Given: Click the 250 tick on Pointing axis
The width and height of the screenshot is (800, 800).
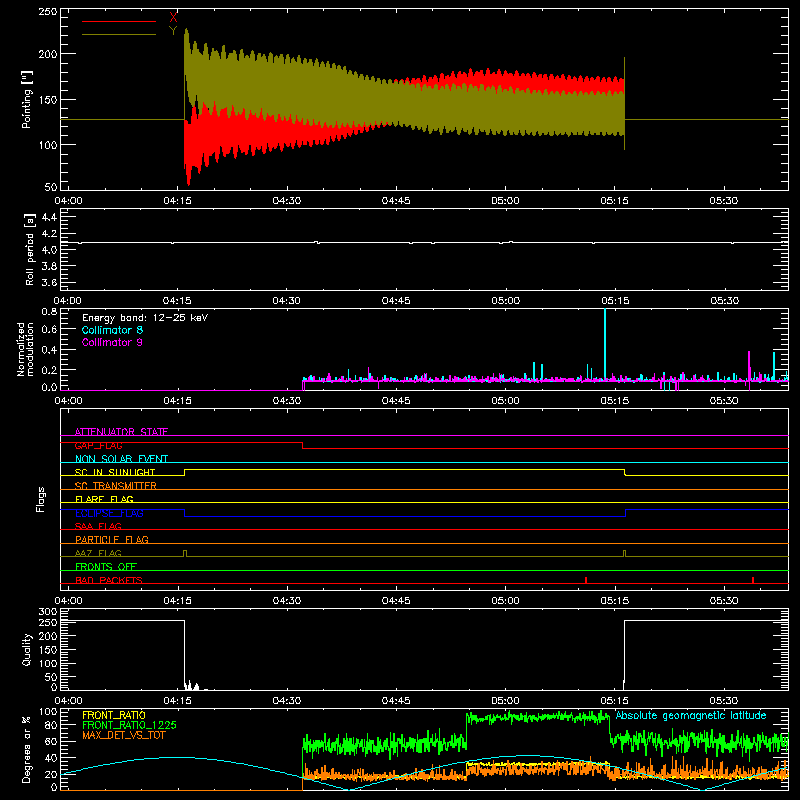Looking at the screenshot, I should (x=47, y=12).
